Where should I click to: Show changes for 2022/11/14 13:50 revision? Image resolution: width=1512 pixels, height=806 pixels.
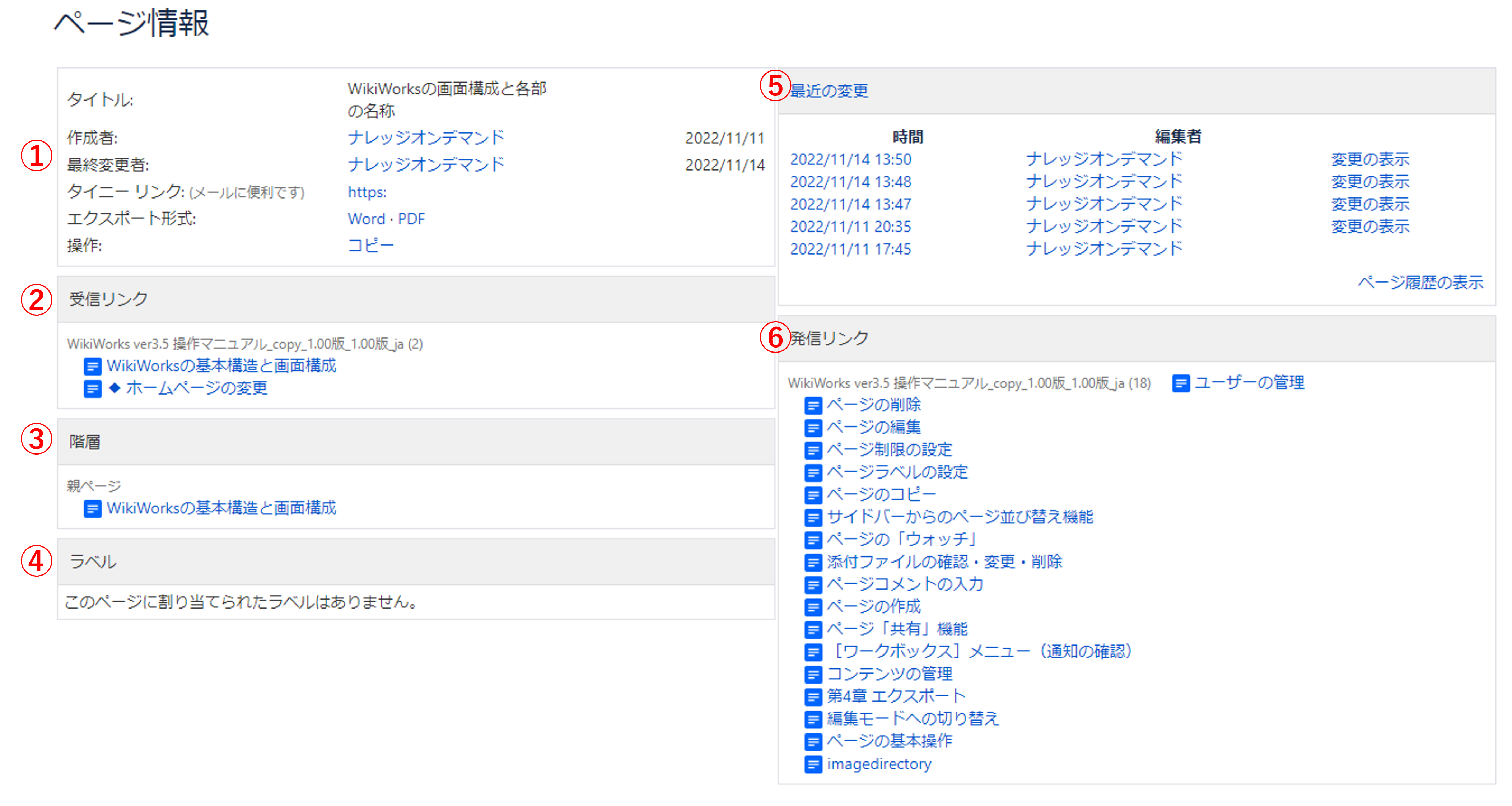click(x=1370, y=159)
